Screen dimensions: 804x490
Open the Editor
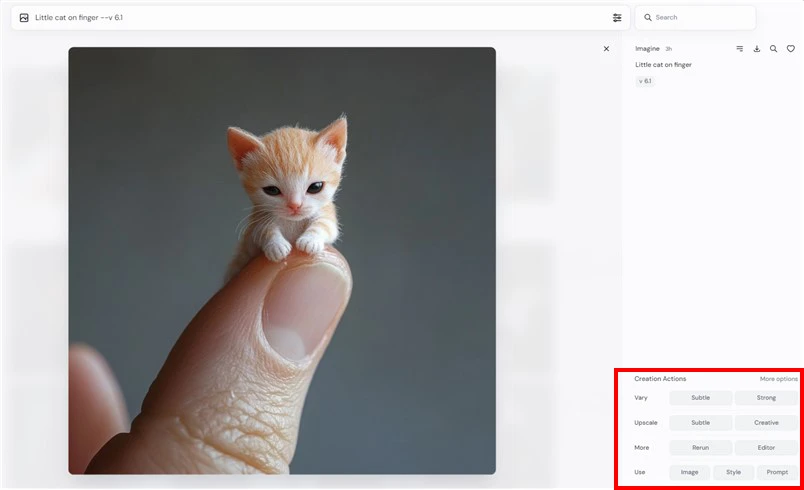click(x=766, y=447)
